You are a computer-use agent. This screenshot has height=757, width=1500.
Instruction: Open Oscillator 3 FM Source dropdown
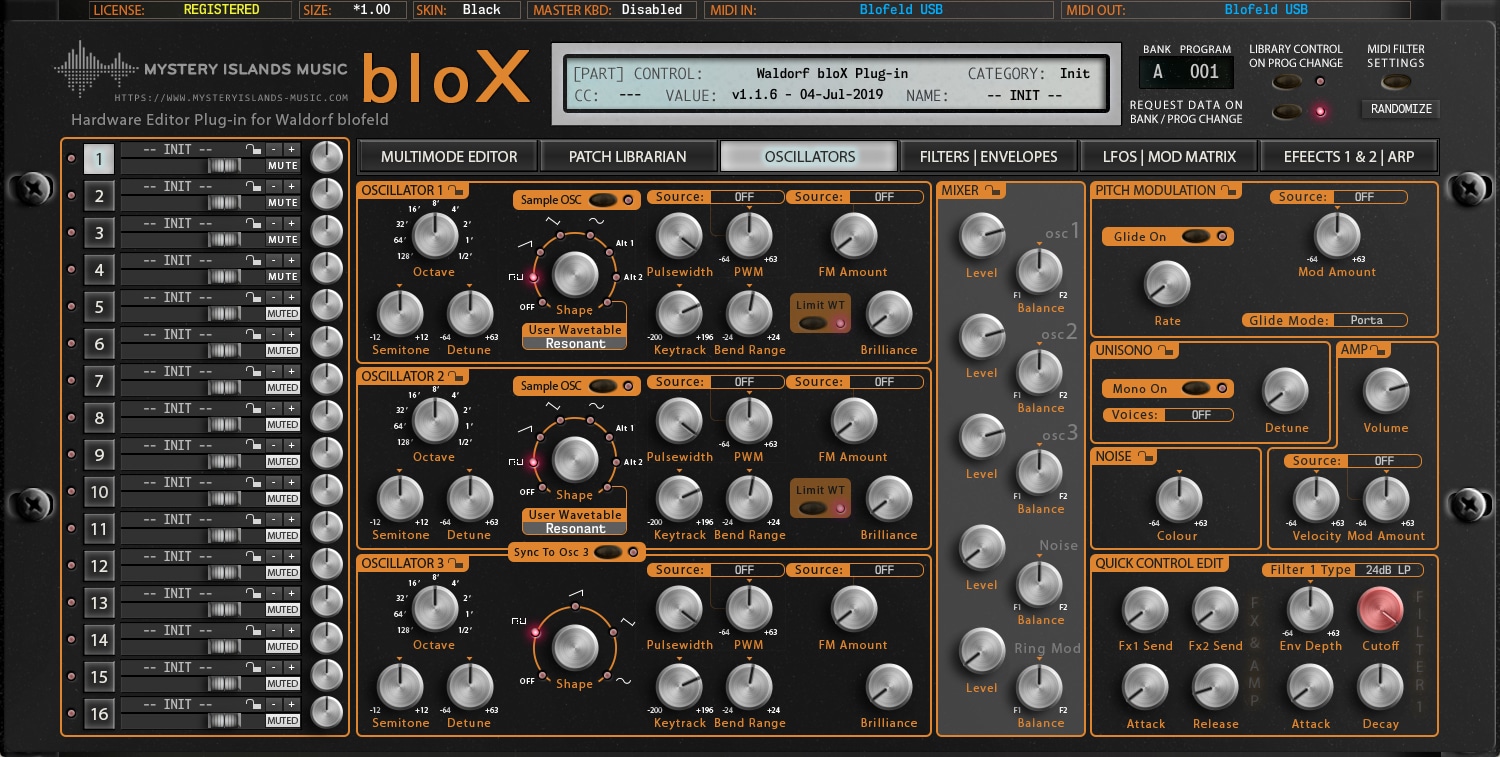[885, 570]
